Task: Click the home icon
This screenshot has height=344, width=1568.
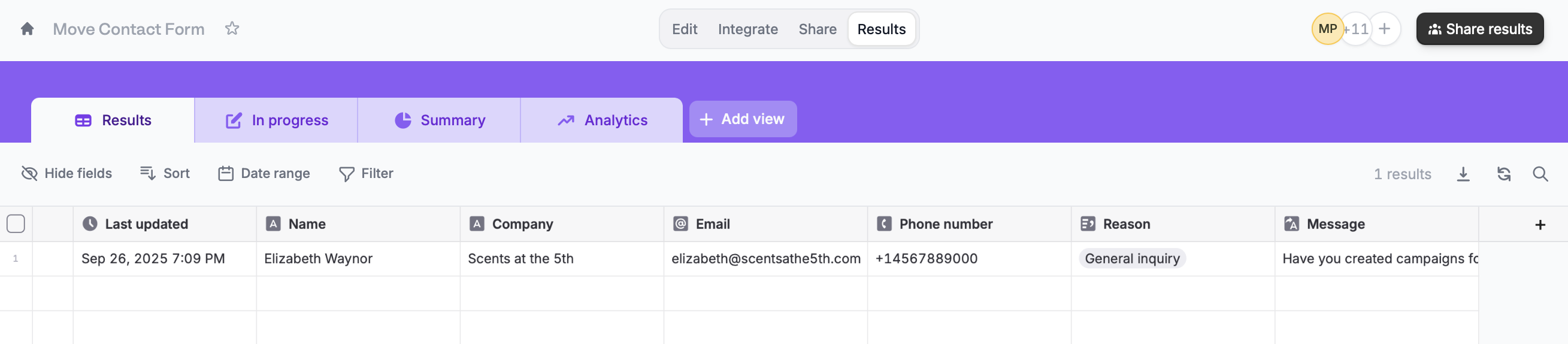Action: [27, 29]
